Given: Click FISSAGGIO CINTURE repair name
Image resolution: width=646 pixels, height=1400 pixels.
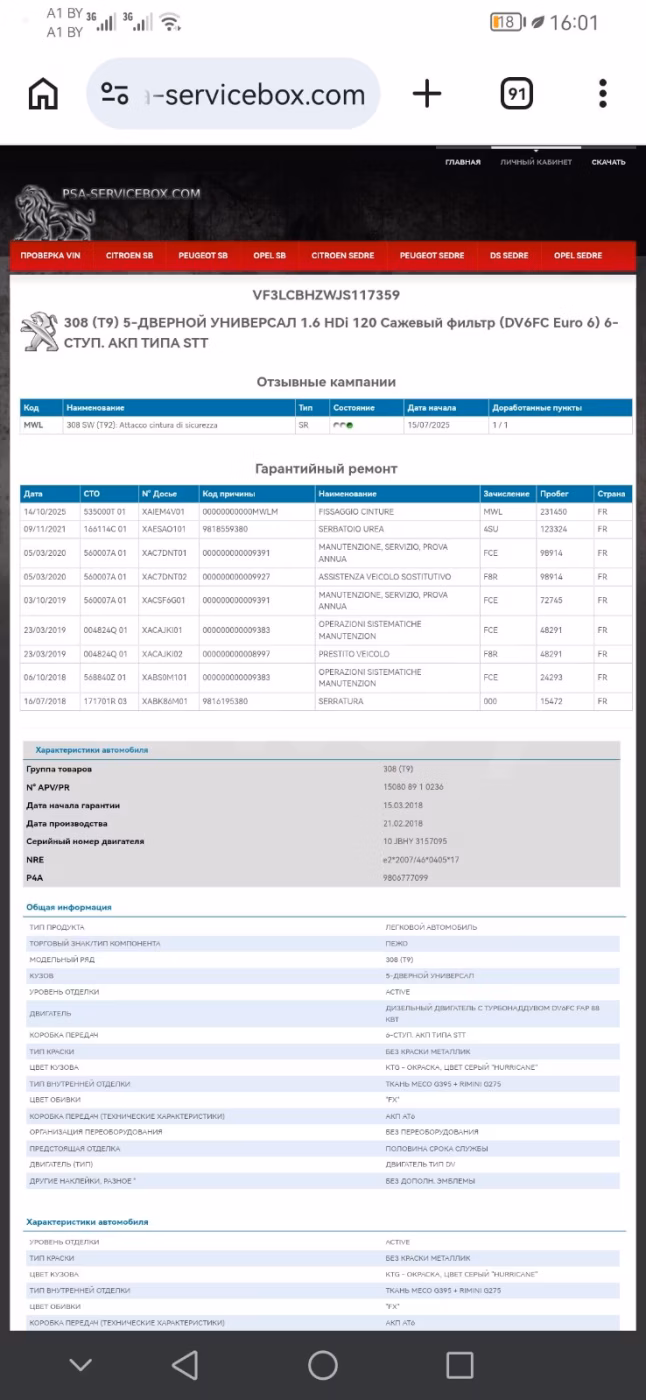Looking at the screenshot, I should click(x=356, y=511).
